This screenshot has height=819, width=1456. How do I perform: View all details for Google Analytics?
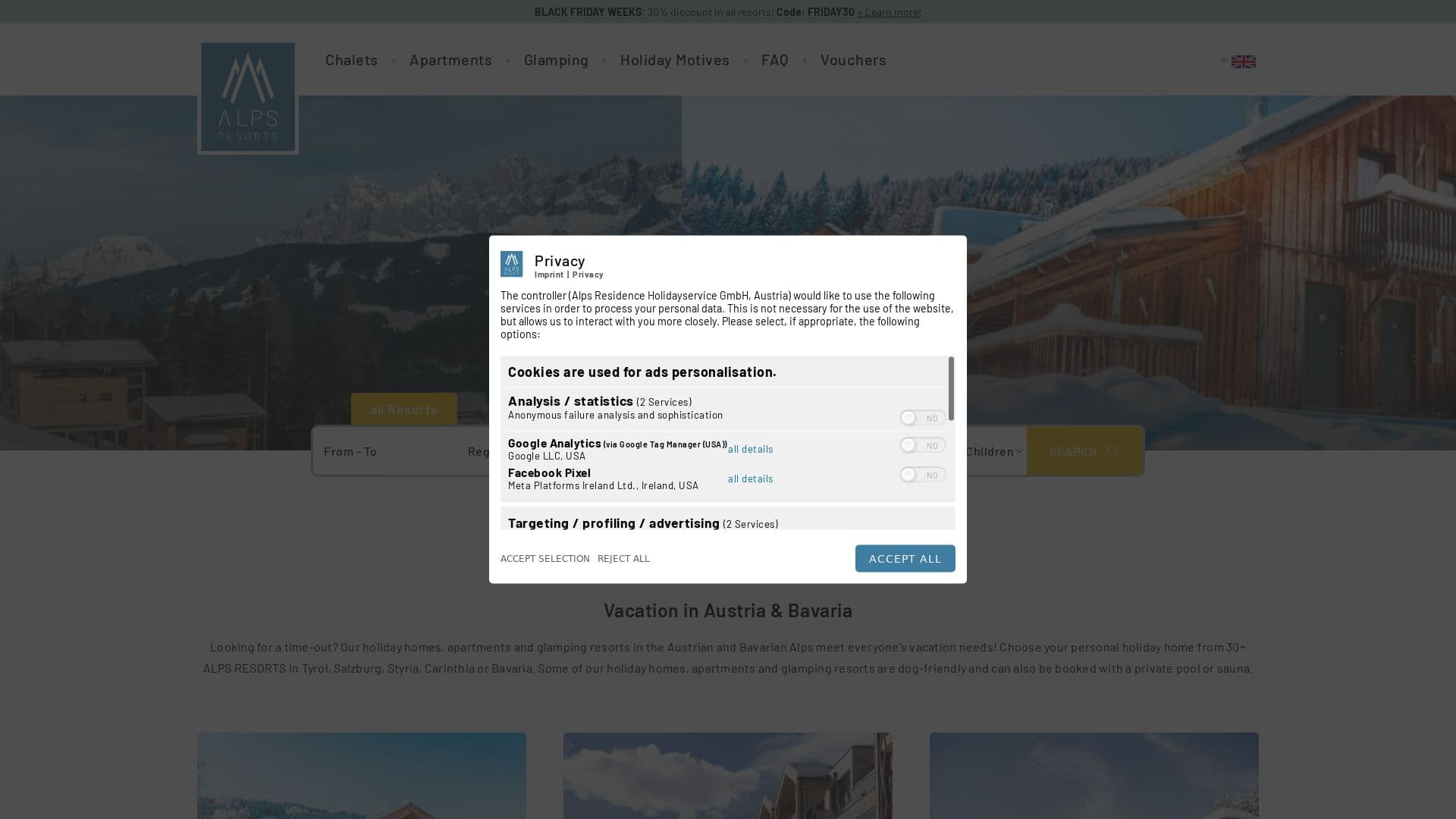coord(750,449)
